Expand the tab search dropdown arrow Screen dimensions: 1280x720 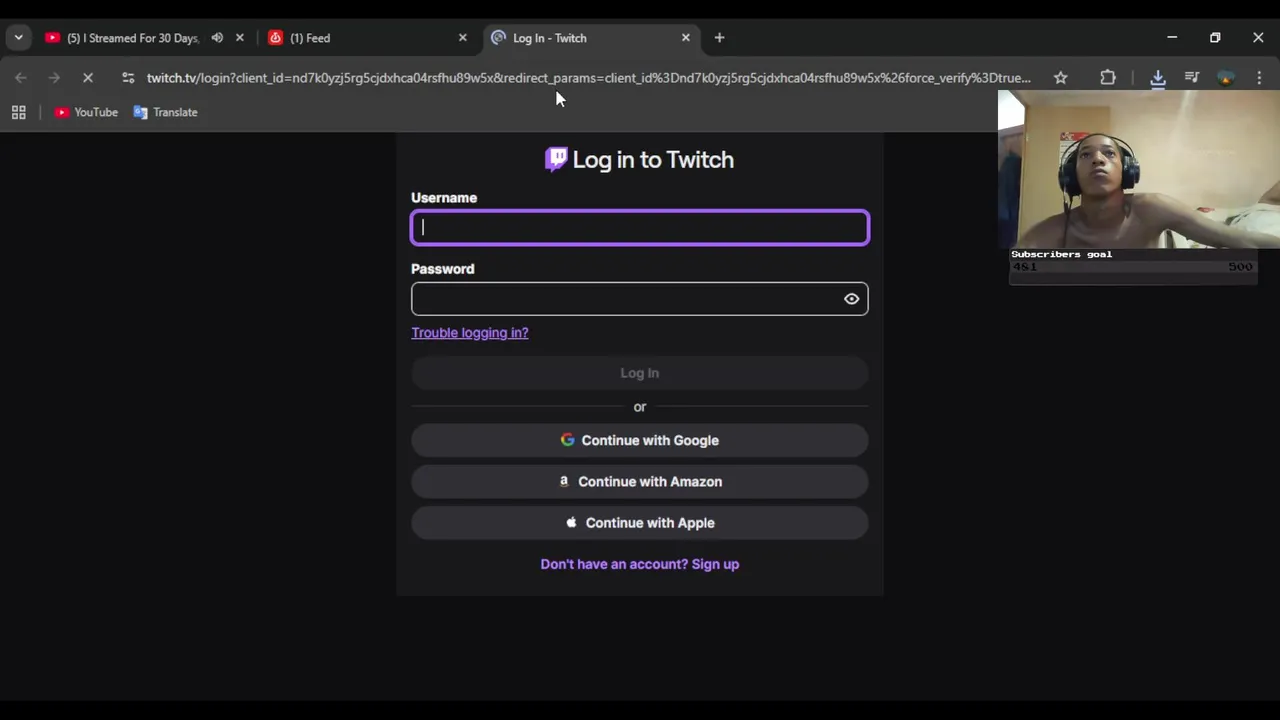[18, 38]
